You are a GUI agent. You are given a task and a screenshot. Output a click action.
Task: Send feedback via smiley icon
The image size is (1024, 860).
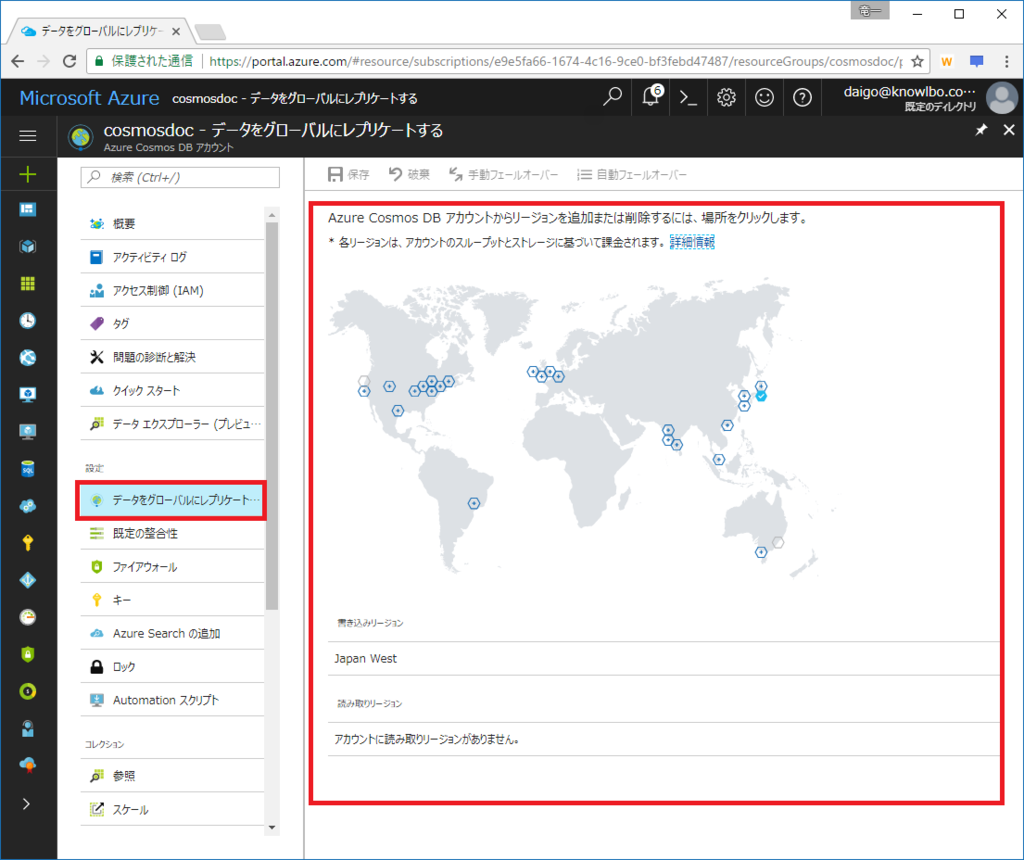click(764, 97)
